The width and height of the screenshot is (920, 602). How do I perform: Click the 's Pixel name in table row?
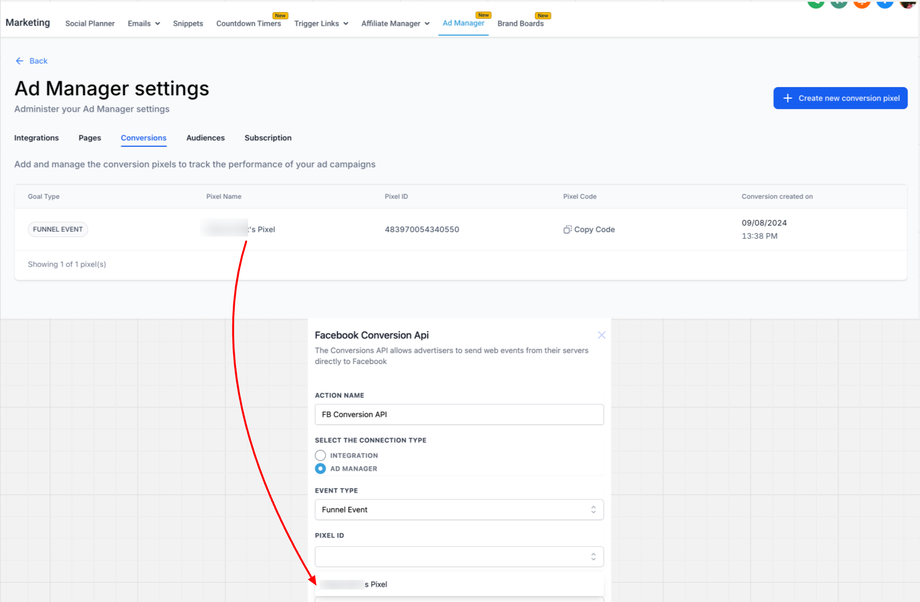pos(239,229)
